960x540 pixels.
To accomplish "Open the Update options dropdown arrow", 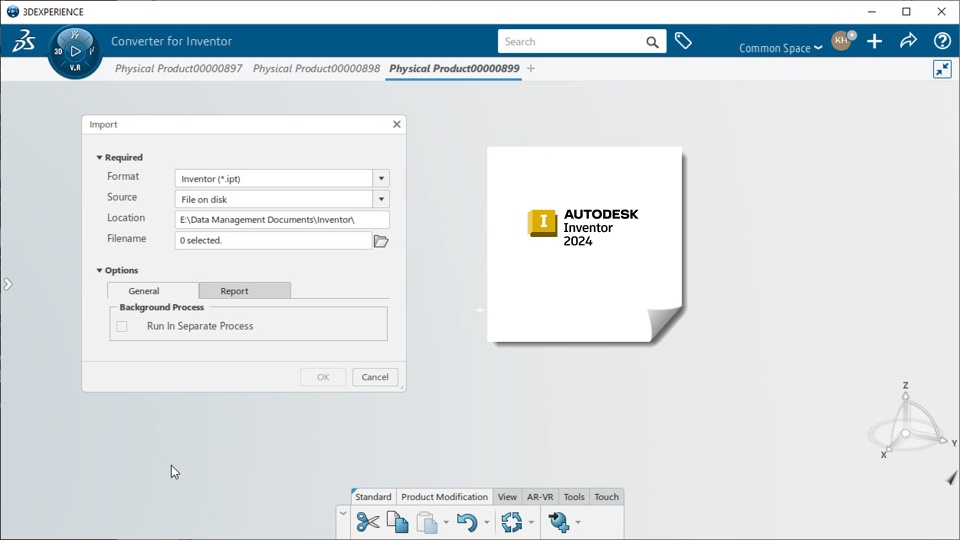I will 531,522.
